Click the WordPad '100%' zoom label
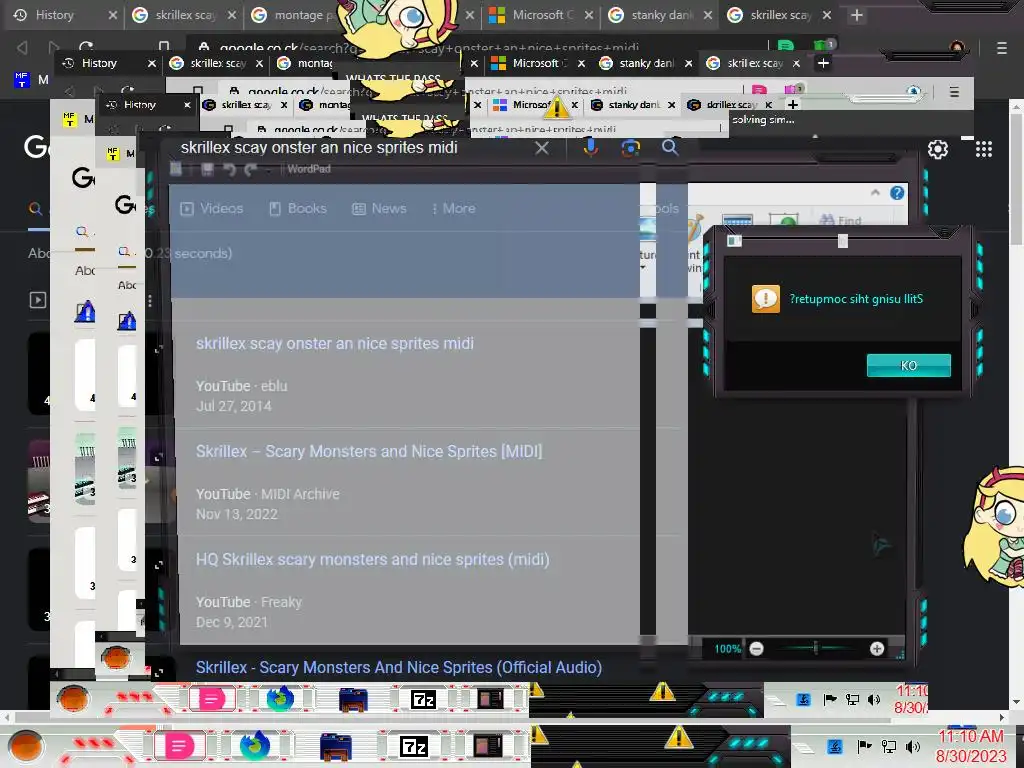1024x768 pixels. 728,648
